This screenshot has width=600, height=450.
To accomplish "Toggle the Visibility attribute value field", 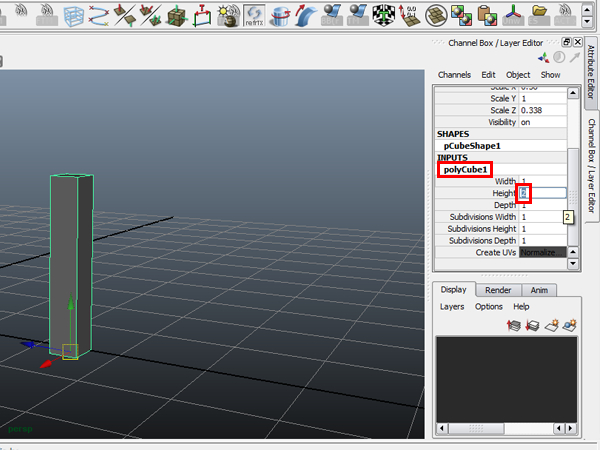I will click(540, 122).
